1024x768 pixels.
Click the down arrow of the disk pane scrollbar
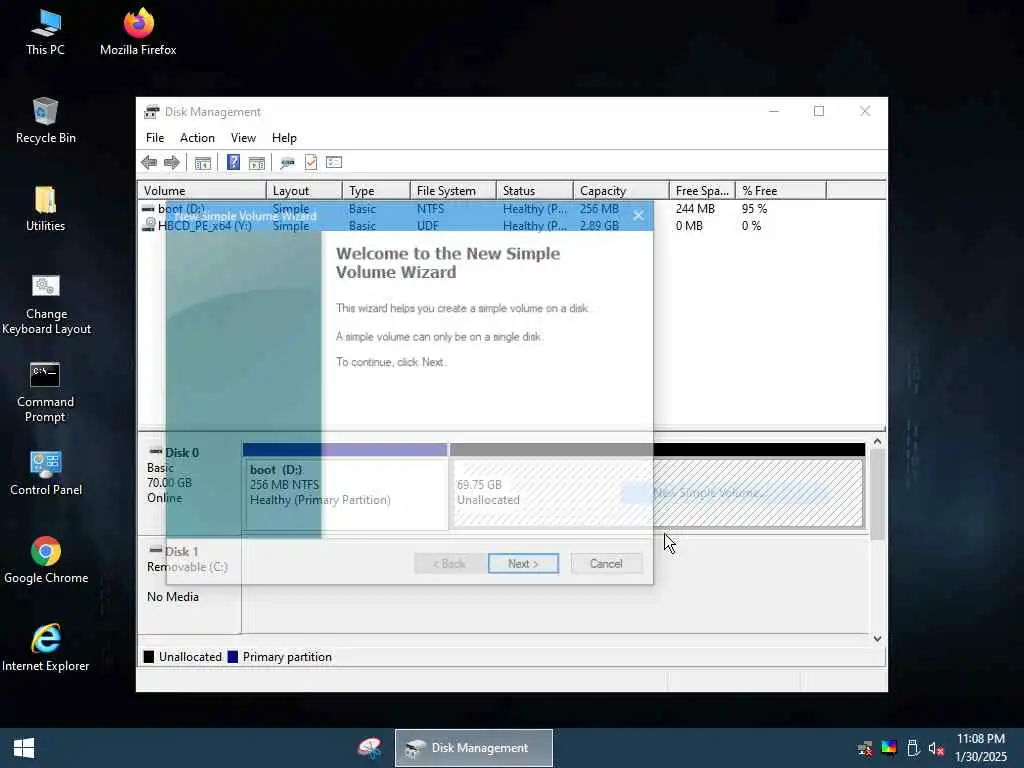click(878, 639)
